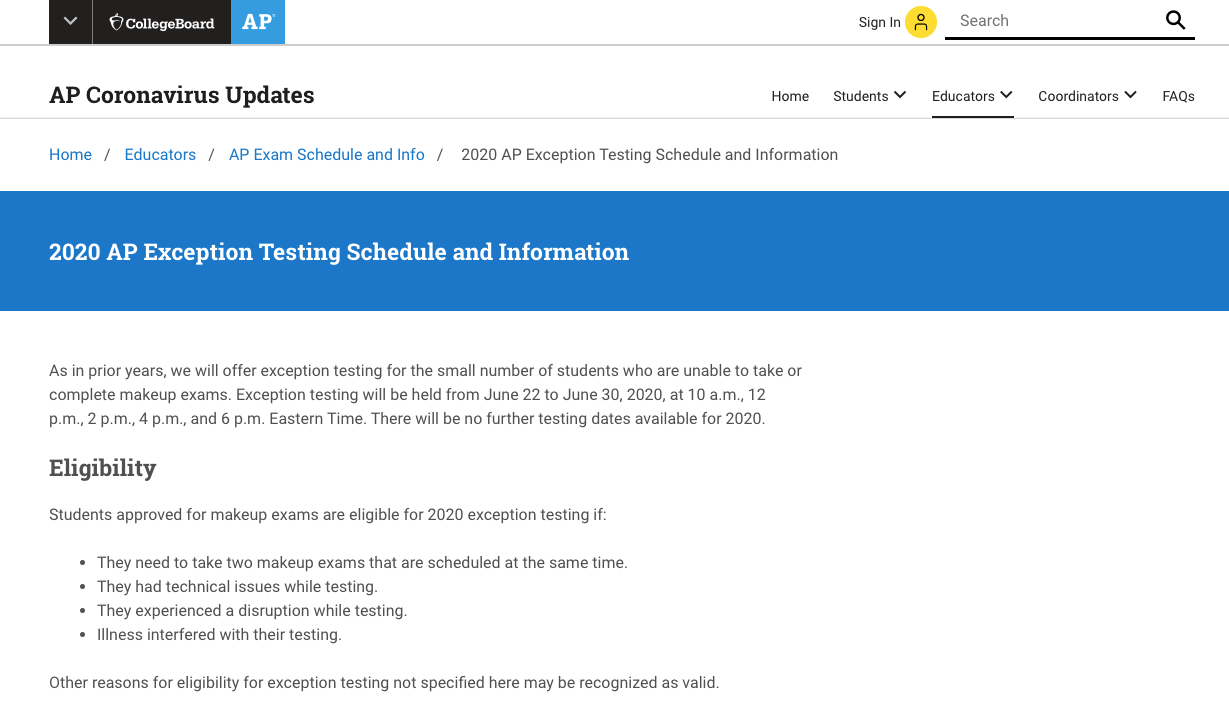
Task: Open the Educators breadcrumb link
Action: click(x=160, y=155)
